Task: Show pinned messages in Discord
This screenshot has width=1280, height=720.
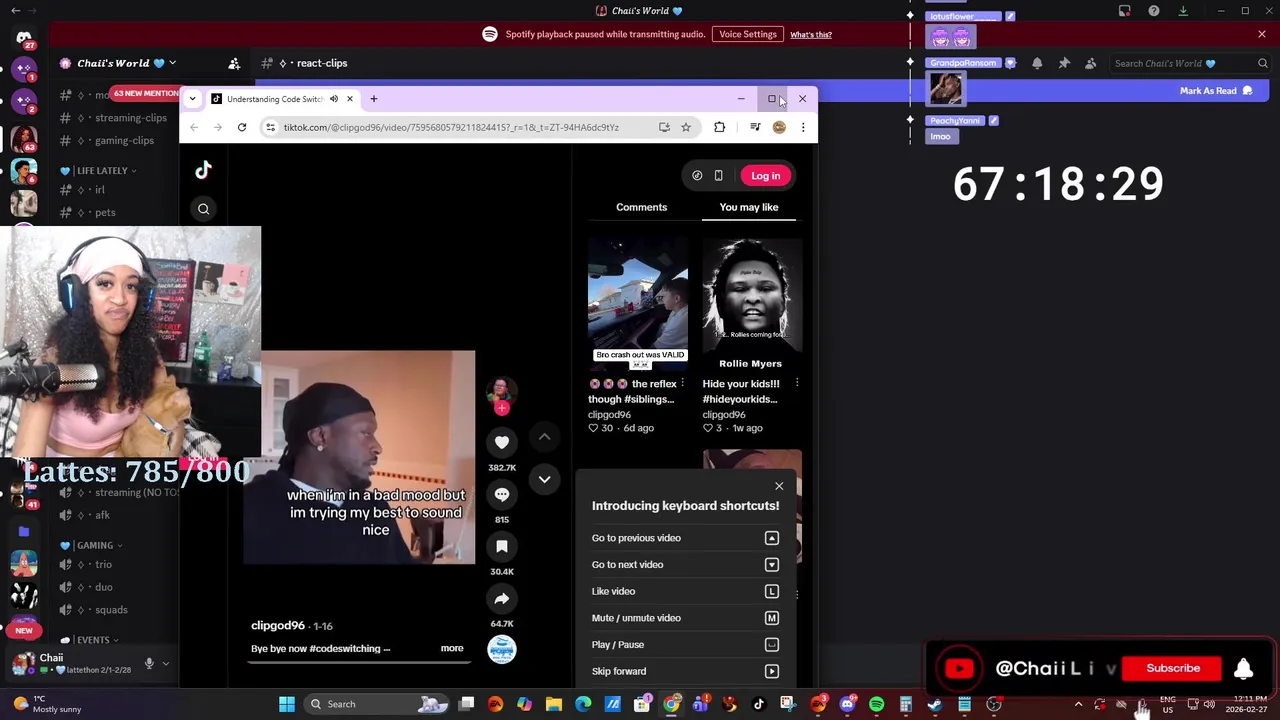Action: 1064,63
